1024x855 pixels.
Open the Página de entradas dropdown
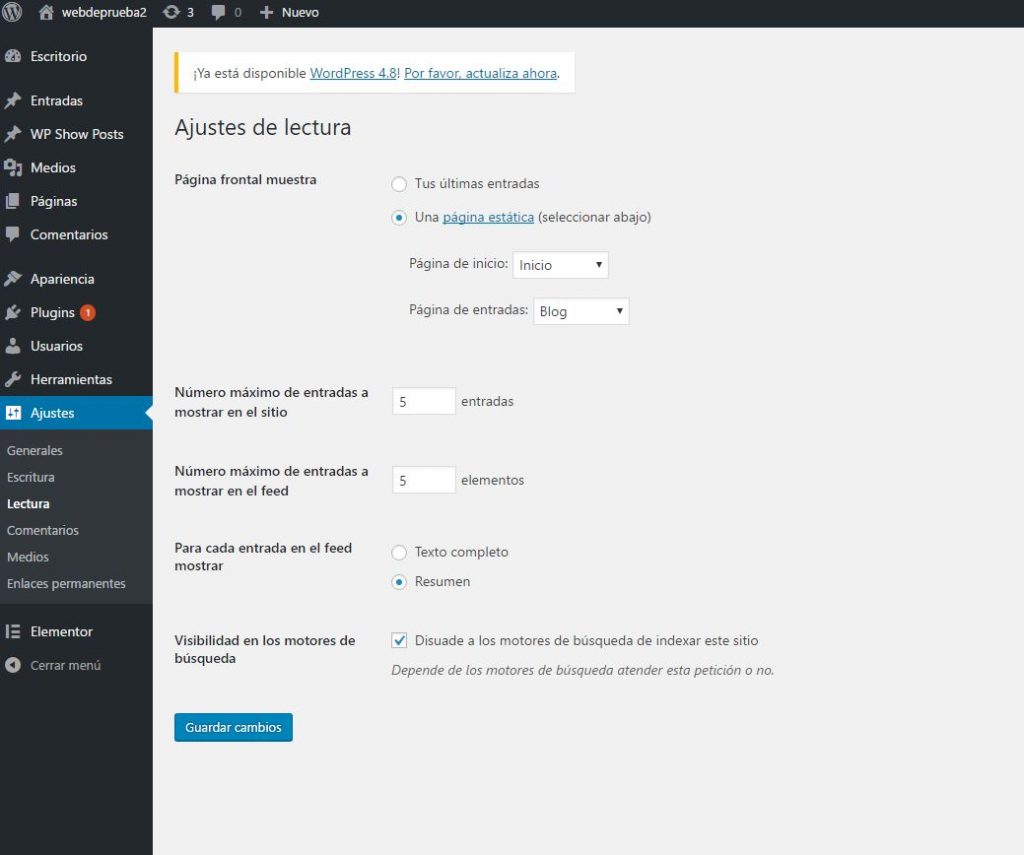(581, 311)
